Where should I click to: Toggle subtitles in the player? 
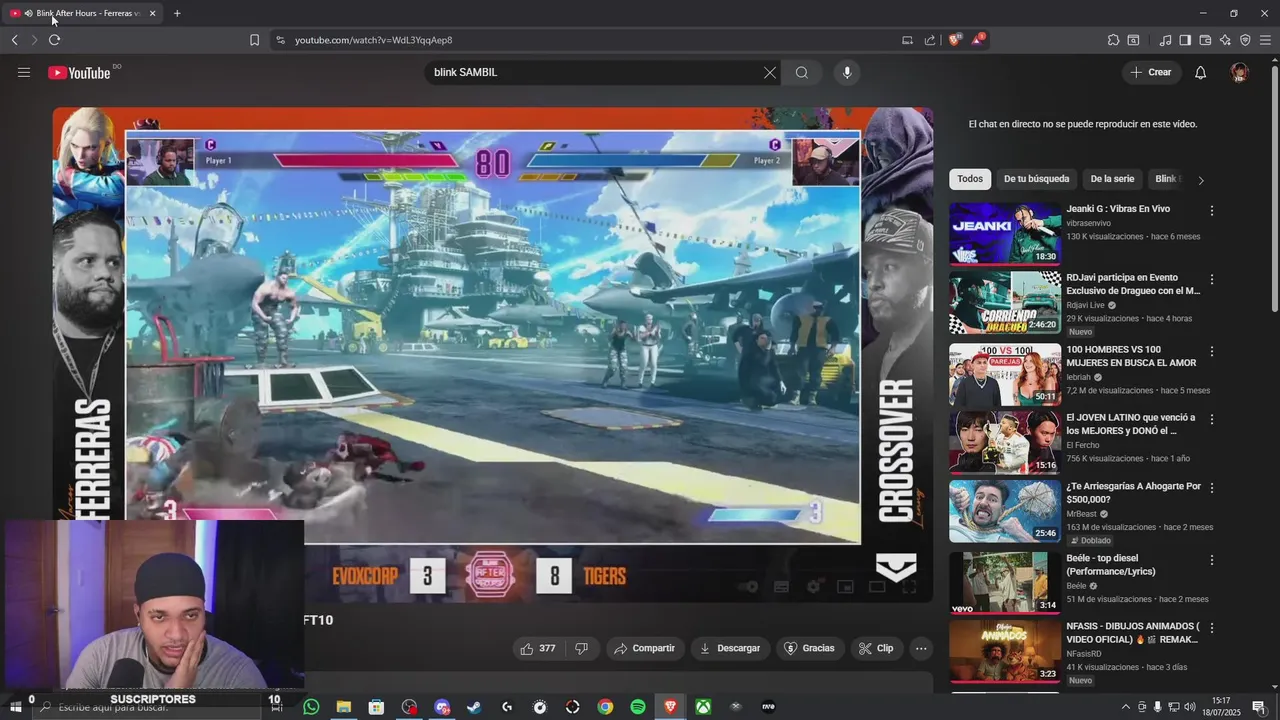[782, 587]
